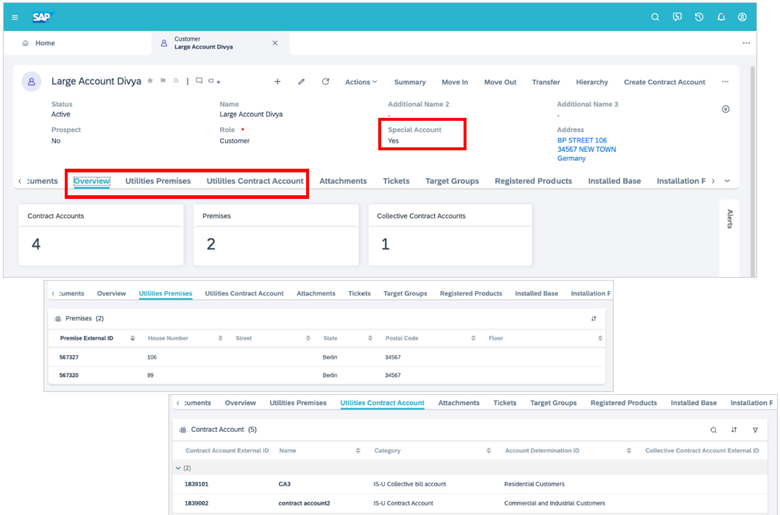The width and height of the screenshot is (780, 515).
Task: Click the flag icon beside Large Account Divya
Action: (x=163, y=81)
